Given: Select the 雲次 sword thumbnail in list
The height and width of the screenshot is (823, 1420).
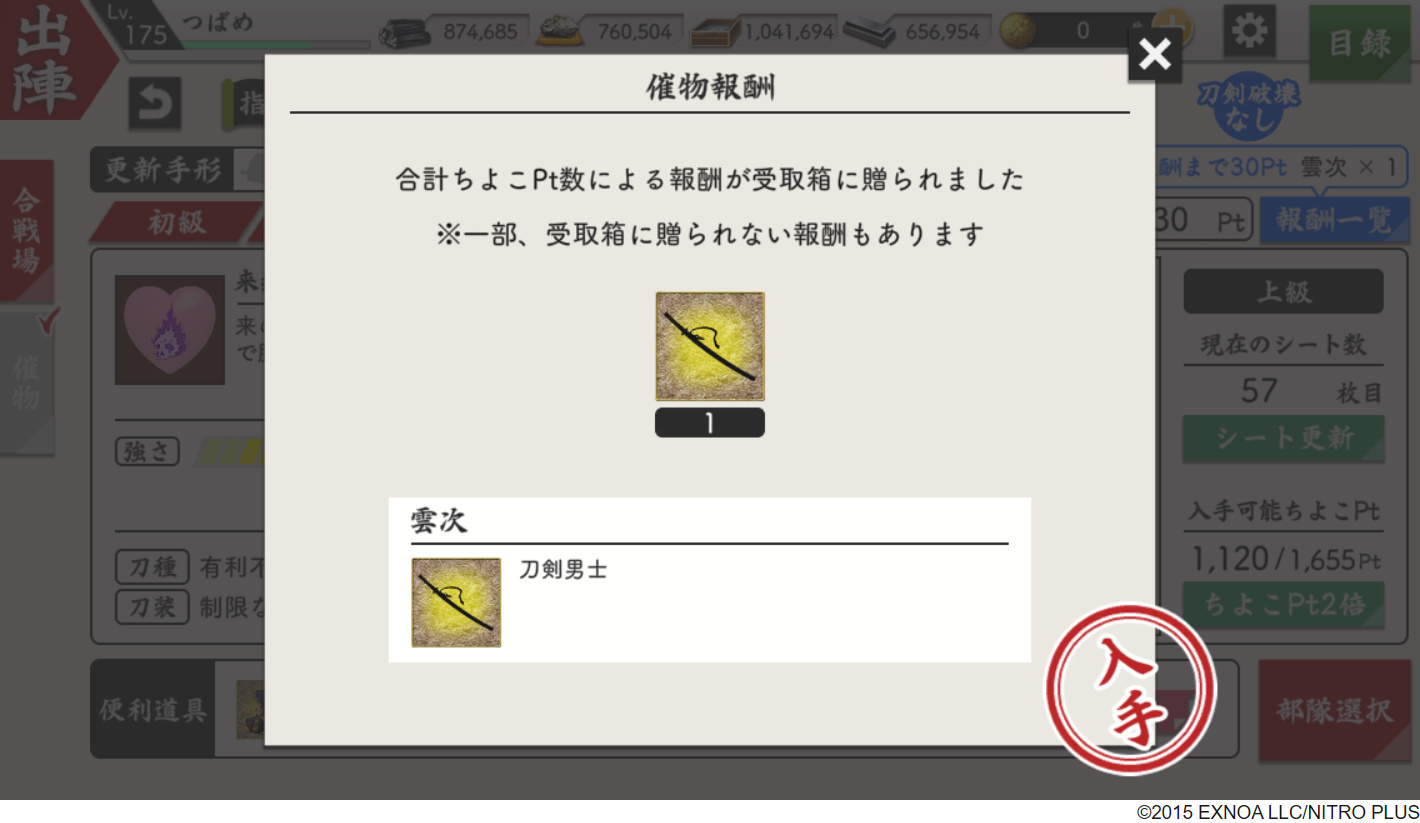Looking at the screenshot, I should [456, 603].
